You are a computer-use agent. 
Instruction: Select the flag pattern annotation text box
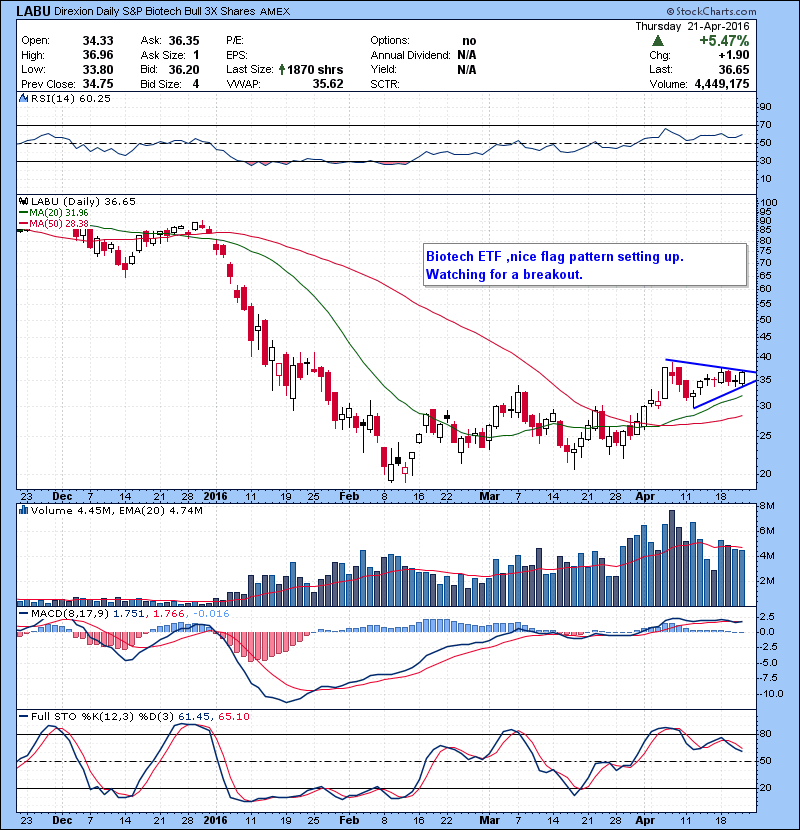click(584, 265)
